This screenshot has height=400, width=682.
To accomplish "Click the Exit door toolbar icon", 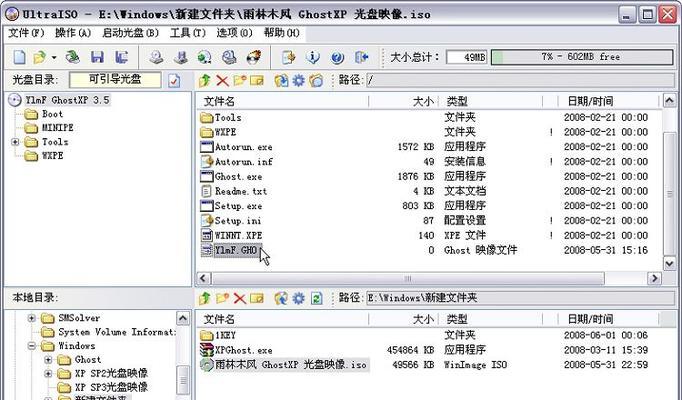I will point(361,57).
